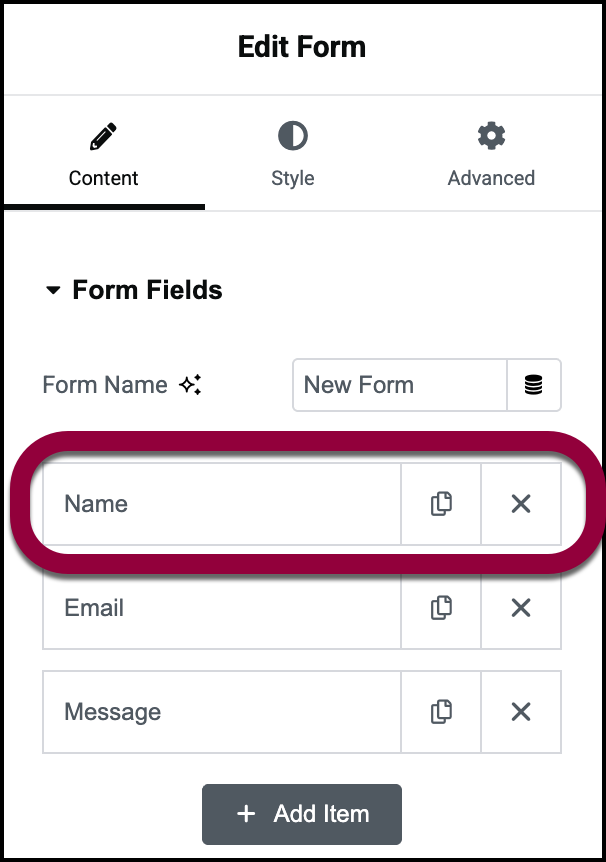606x862 pixels.
Task: Remove the Name field item
Action: [521, 504]
